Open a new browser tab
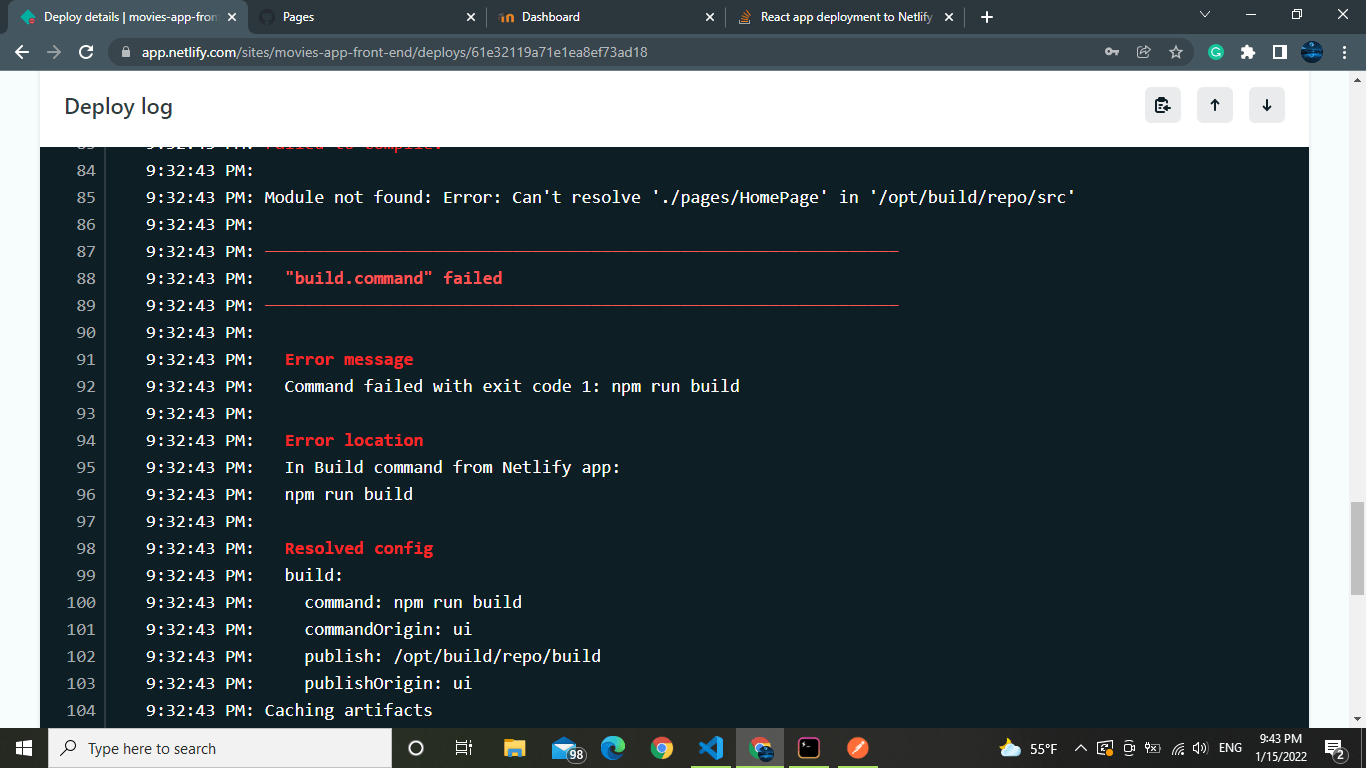The image size is (1366, 768). click(985, 16)
